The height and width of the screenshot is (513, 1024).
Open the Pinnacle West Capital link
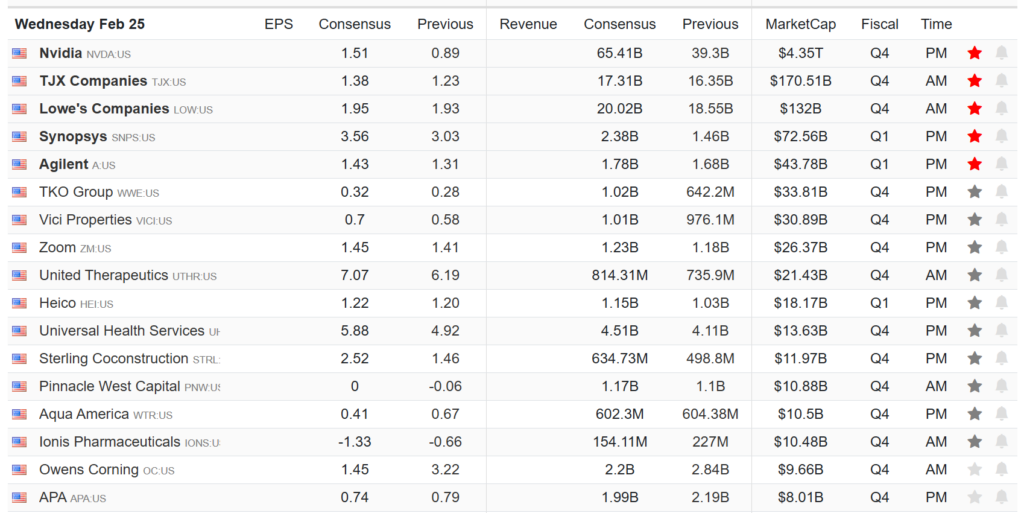pos(110,386)
